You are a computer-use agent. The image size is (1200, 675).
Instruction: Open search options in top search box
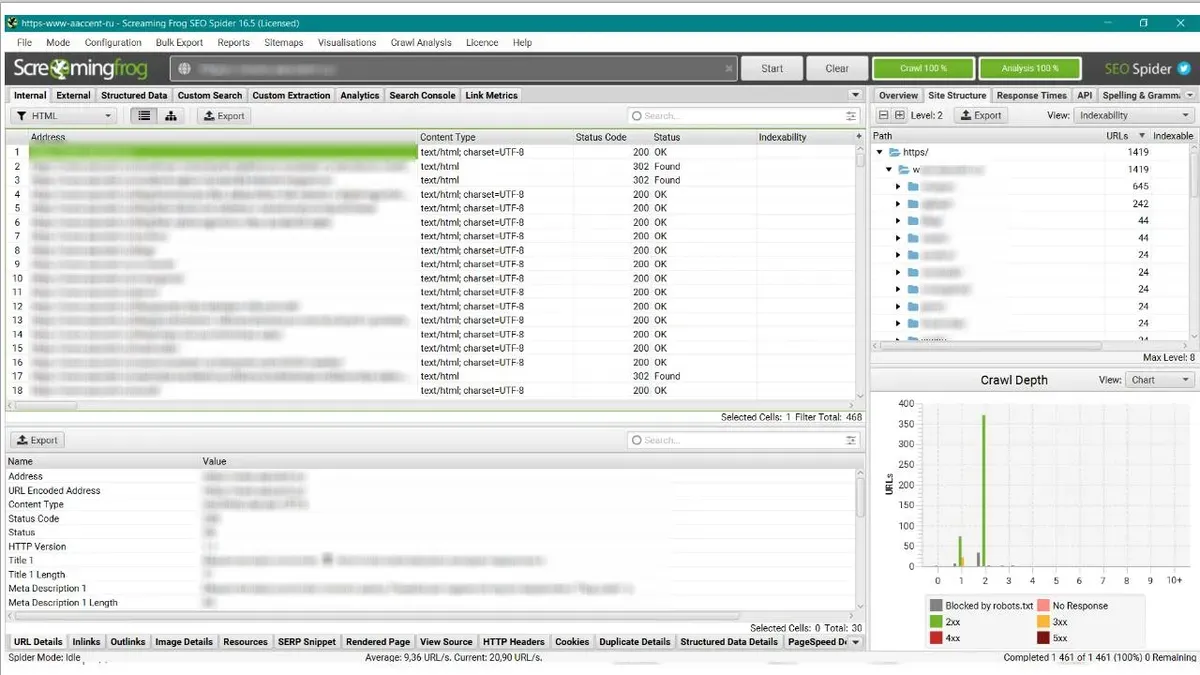[851, 116]
